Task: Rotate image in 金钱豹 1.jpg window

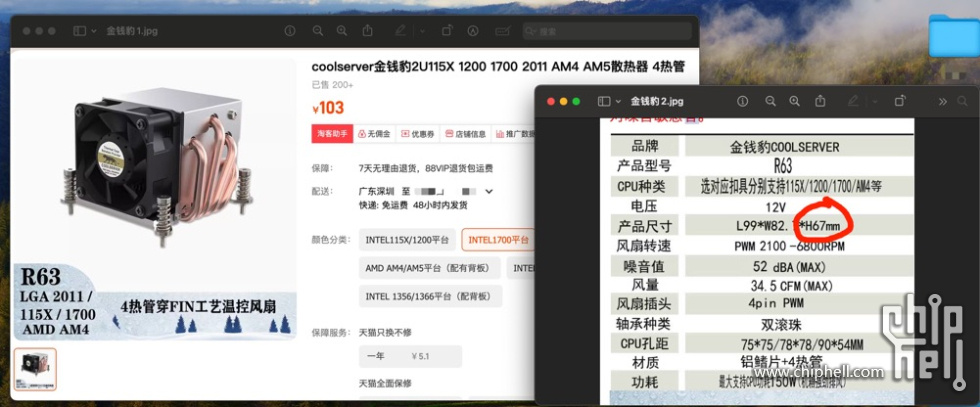Action: pyautogui.click(x=448, y=30)
